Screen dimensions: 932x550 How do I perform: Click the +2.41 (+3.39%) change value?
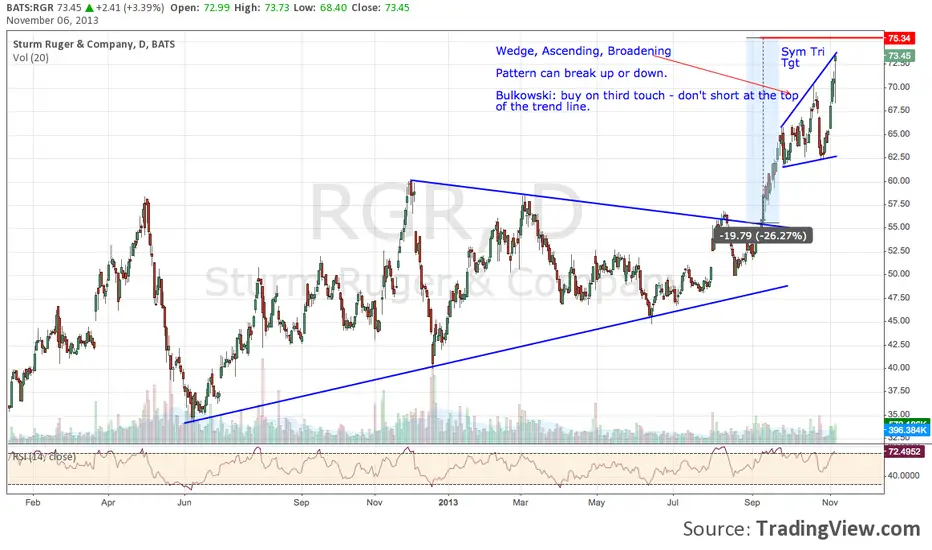130,8
